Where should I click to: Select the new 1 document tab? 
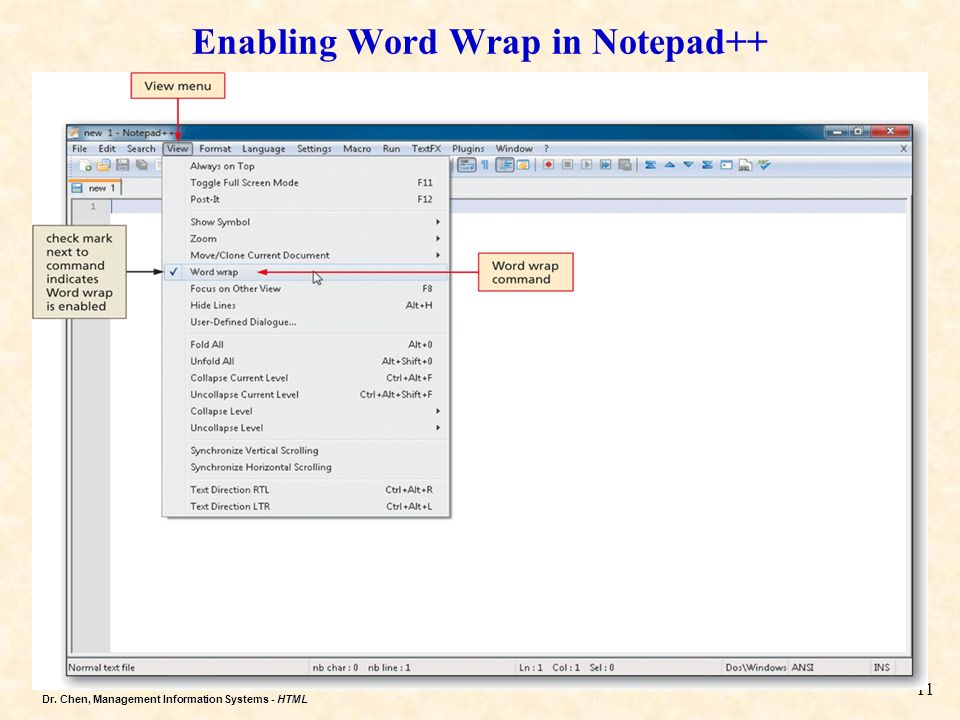pyautogui.click(x=95, y=188)
